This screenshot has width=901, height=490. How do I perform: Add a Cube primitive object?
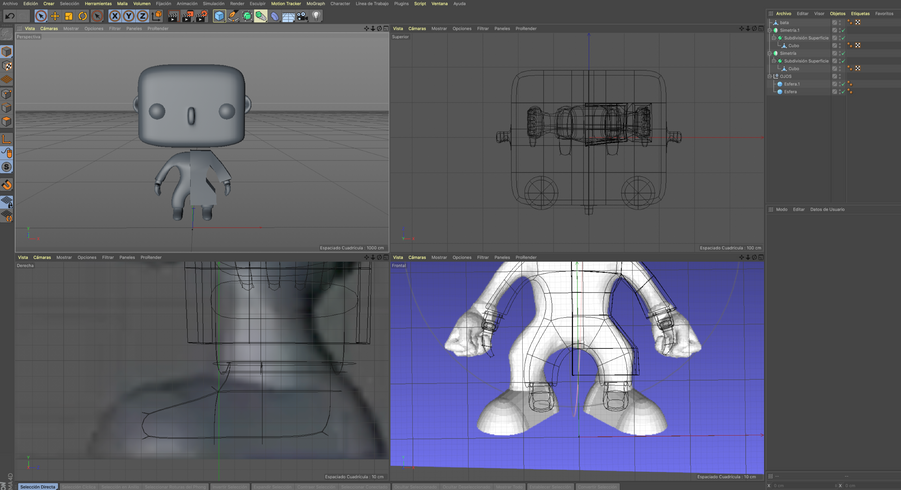pyautogui.click(x=219, y=16)
